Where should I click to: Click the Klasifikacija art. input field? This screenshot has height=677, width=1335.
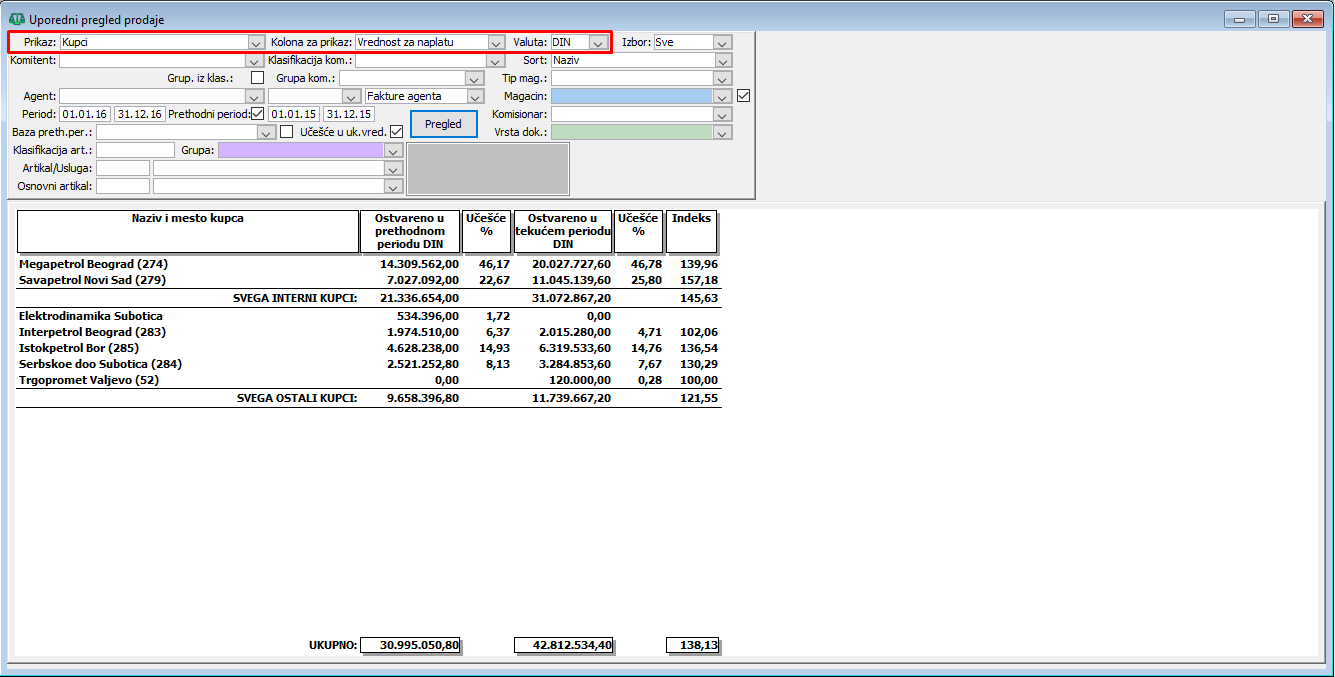click(x=135, y=150)
